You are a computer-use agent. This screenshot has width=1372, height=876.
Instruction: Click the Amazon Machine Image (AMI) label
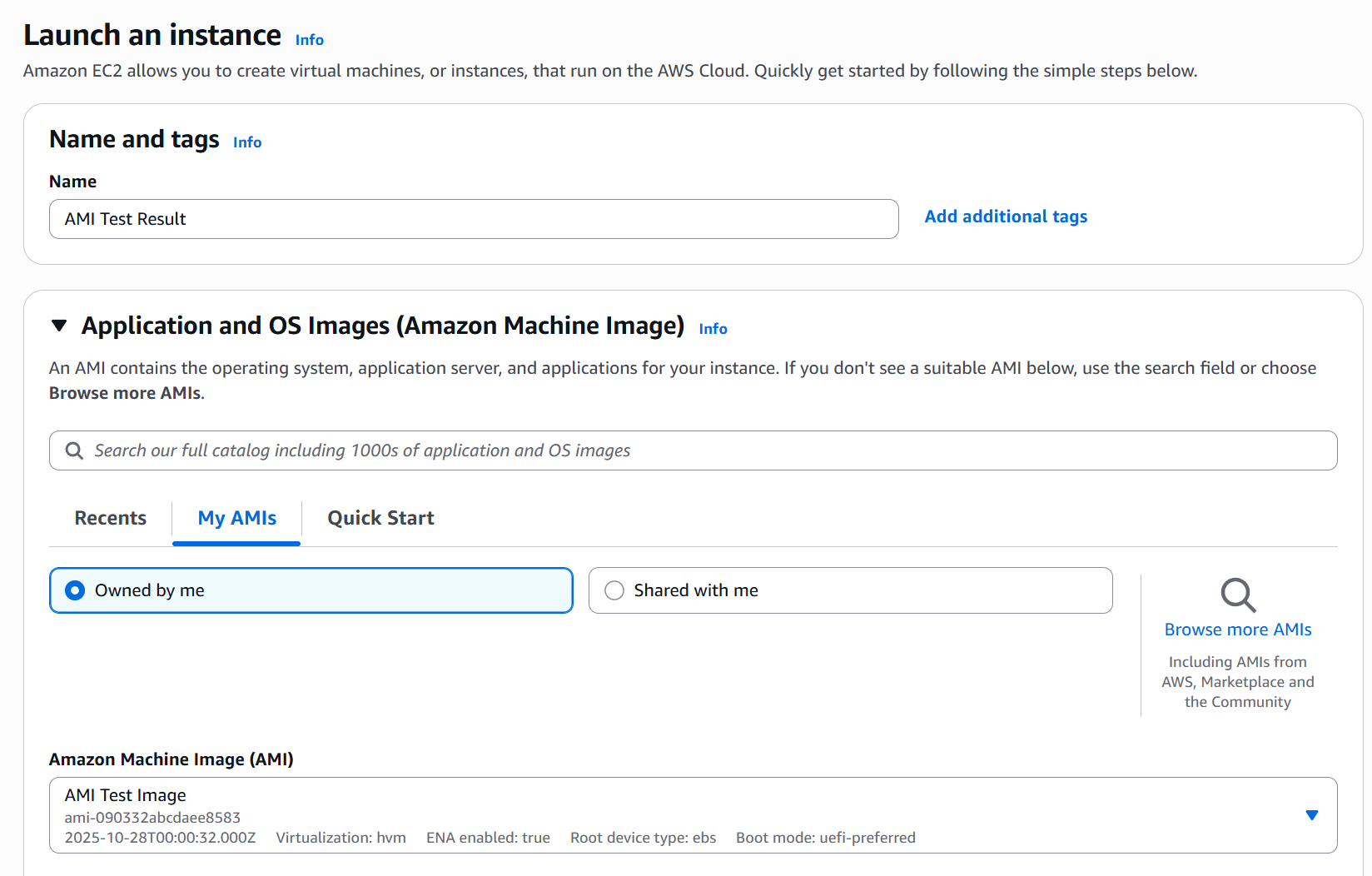[171, 759]
